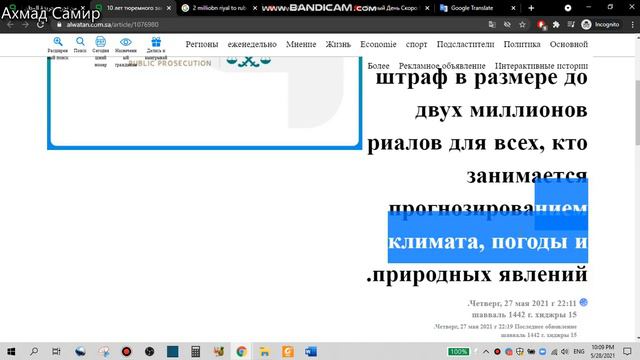Click the eye icon in site toolbar
Image resolution: width=640 pixels, height=360 pixels.
(x=126, y=42)
